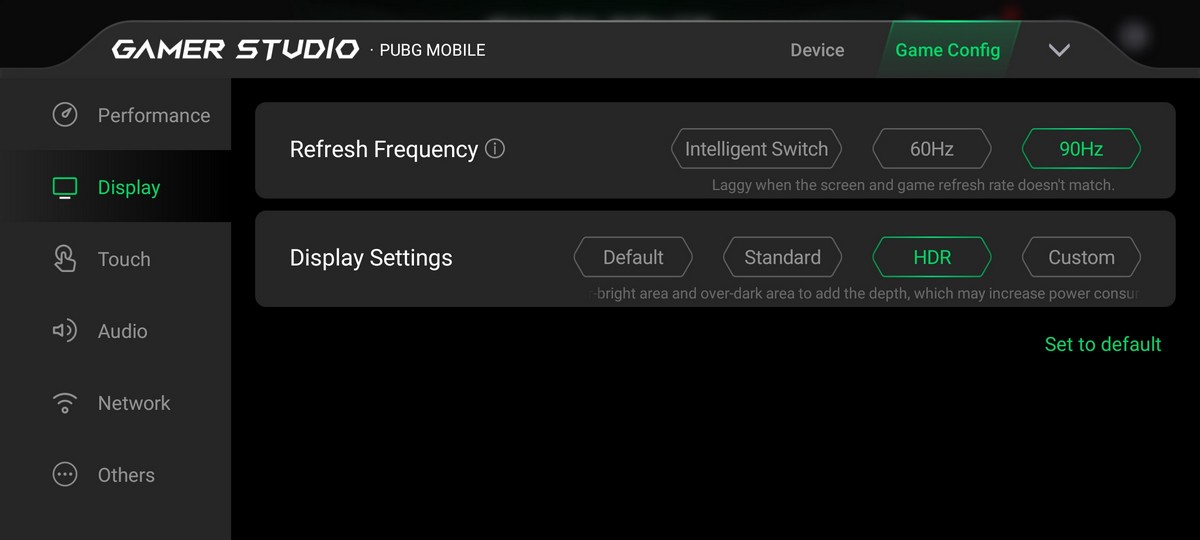The height and width of the screenshot is (540, 1200).
Task: Expand the chevron next to Game Config
Action: pos(1059,50)
